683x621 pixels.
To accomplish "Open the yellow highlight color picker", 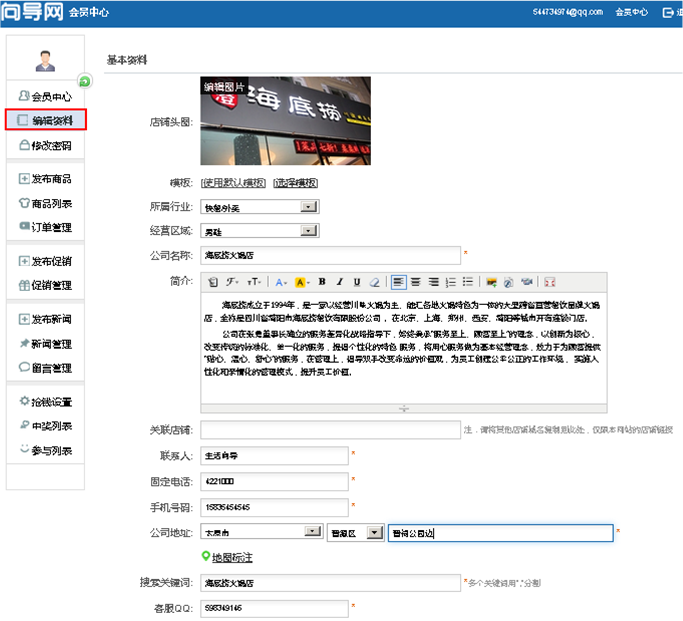I will (x=302, y=282).
